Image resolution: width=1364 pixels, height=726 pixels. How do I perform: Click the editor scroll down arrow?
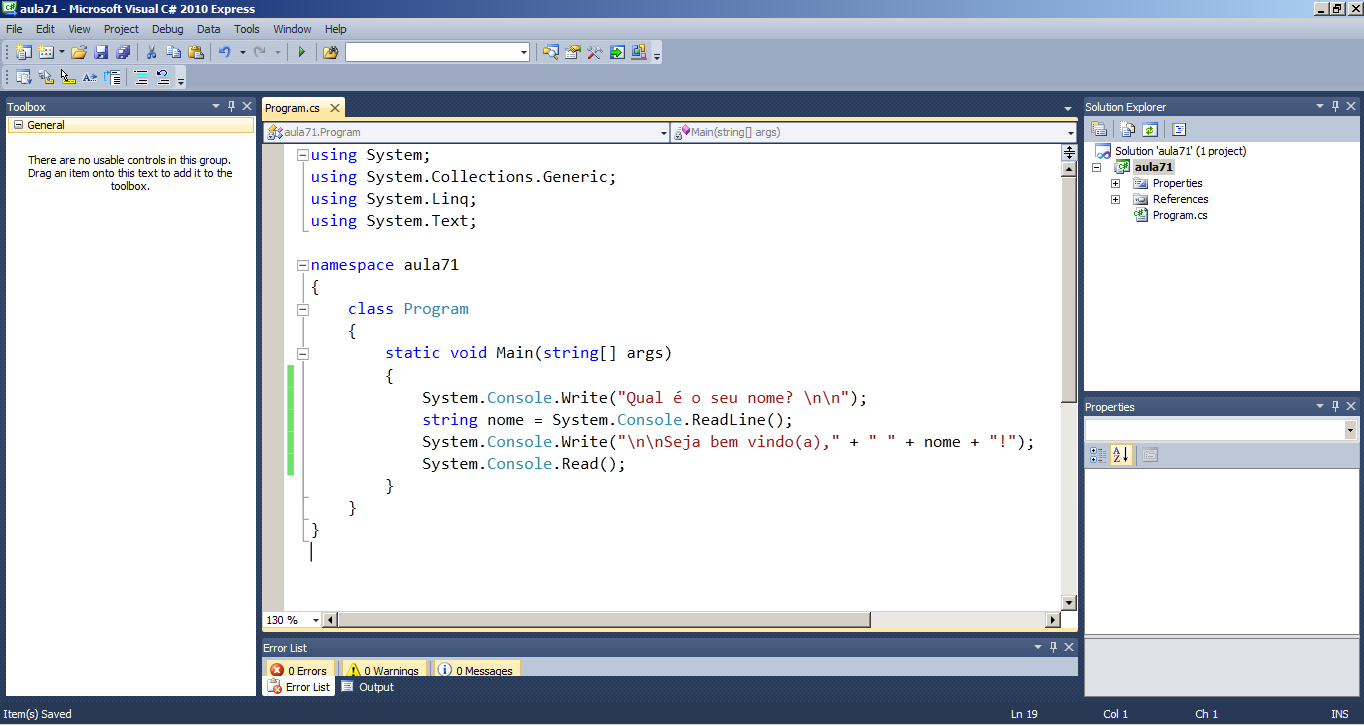(1069, 602)
